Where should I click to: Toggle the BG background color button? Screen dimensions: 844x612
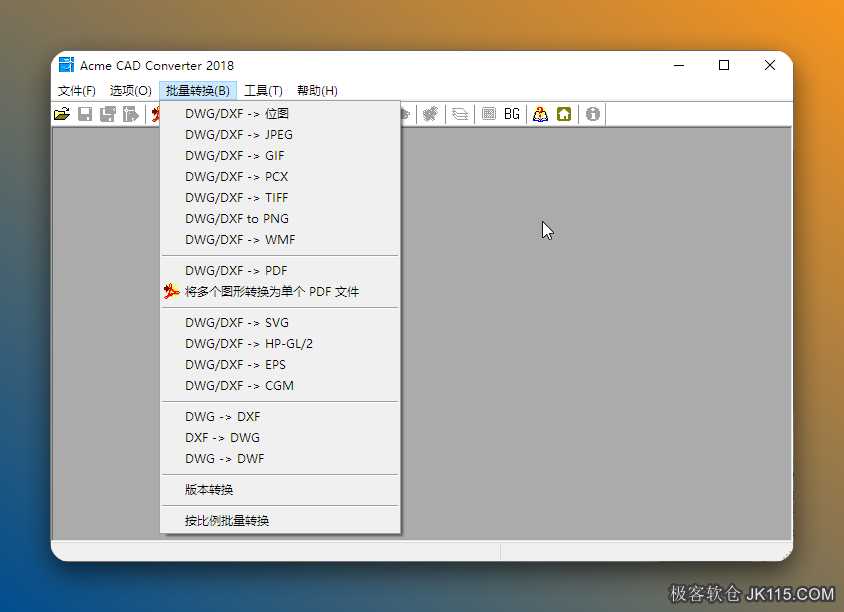click(x=512, y=114)
